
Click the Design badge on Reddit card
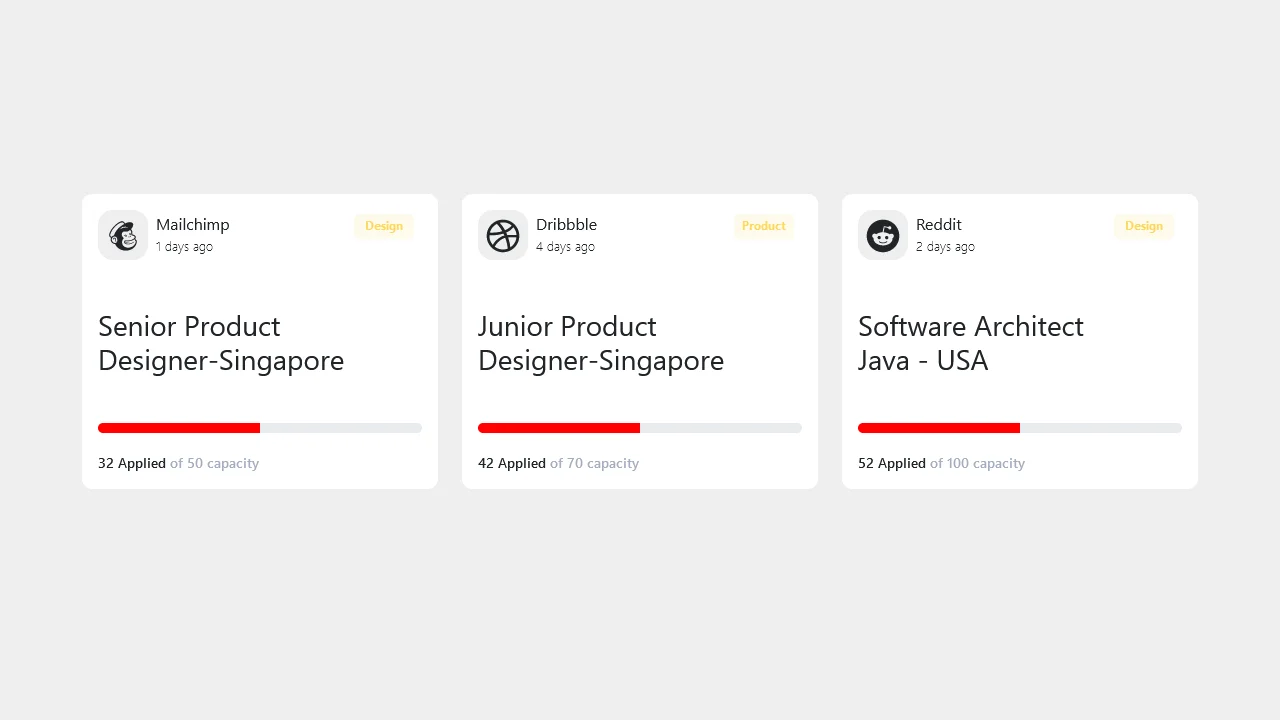(x=1143, y=226)
